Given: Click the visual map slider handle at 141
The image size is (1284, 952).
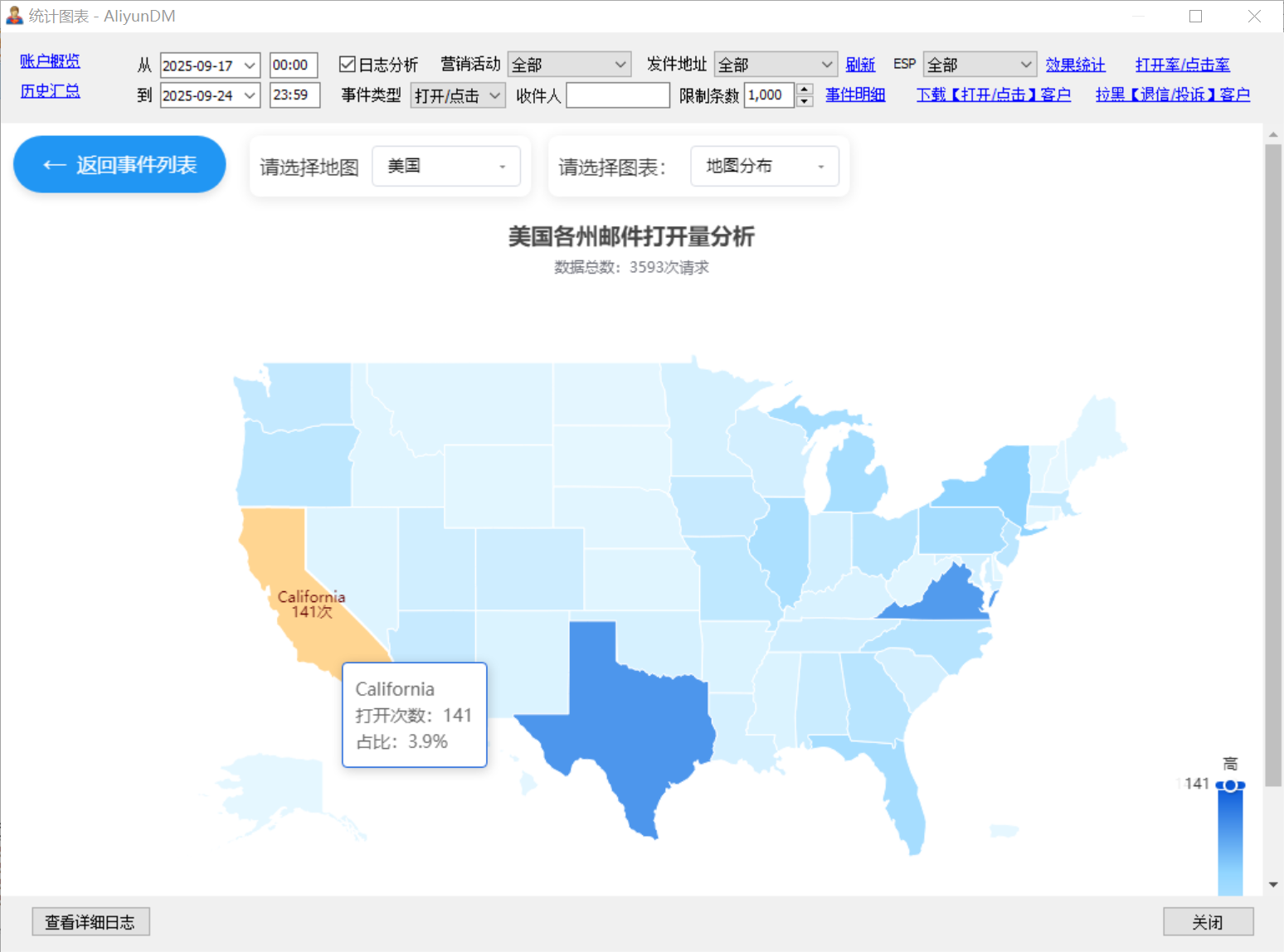Looking at the screenshot, I should [x=1230, y=785].
